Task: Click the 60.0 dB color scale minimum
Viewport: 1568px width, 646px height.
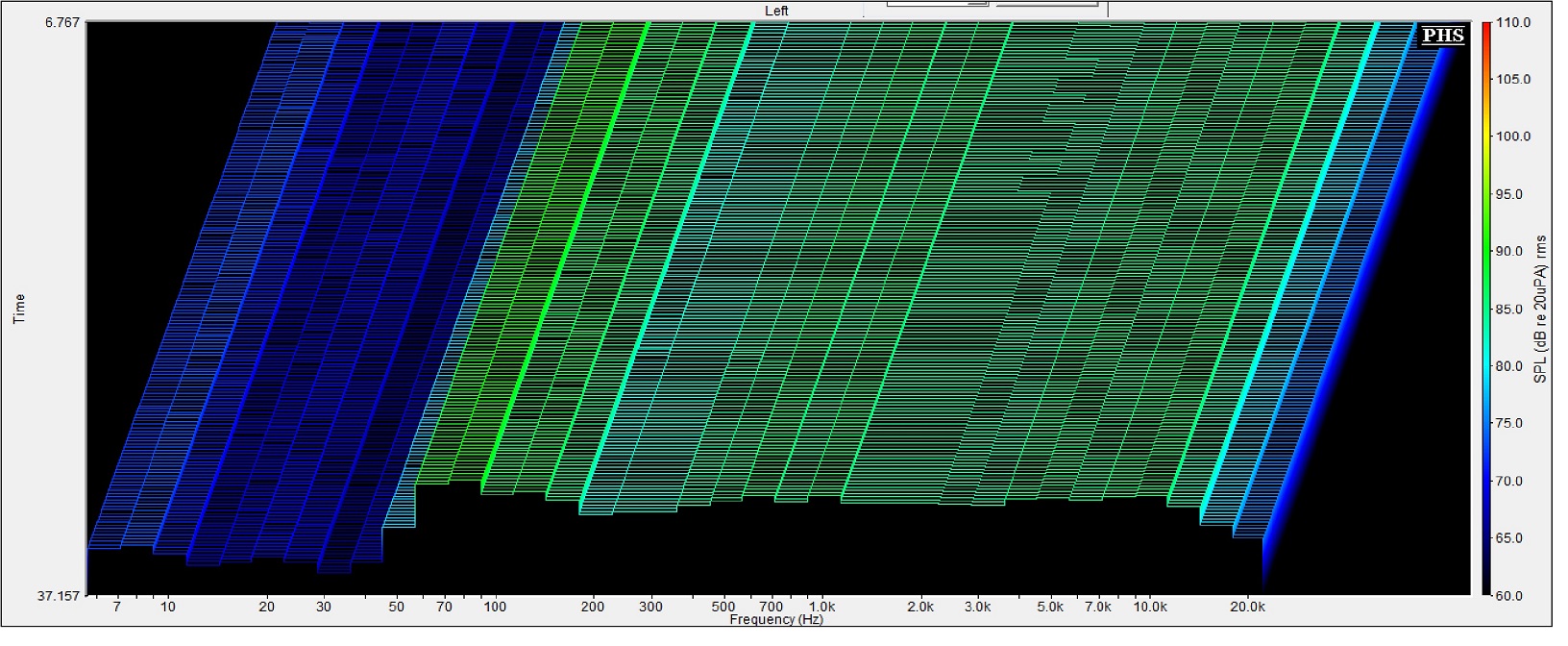Action: click(x=1512, y=595)
